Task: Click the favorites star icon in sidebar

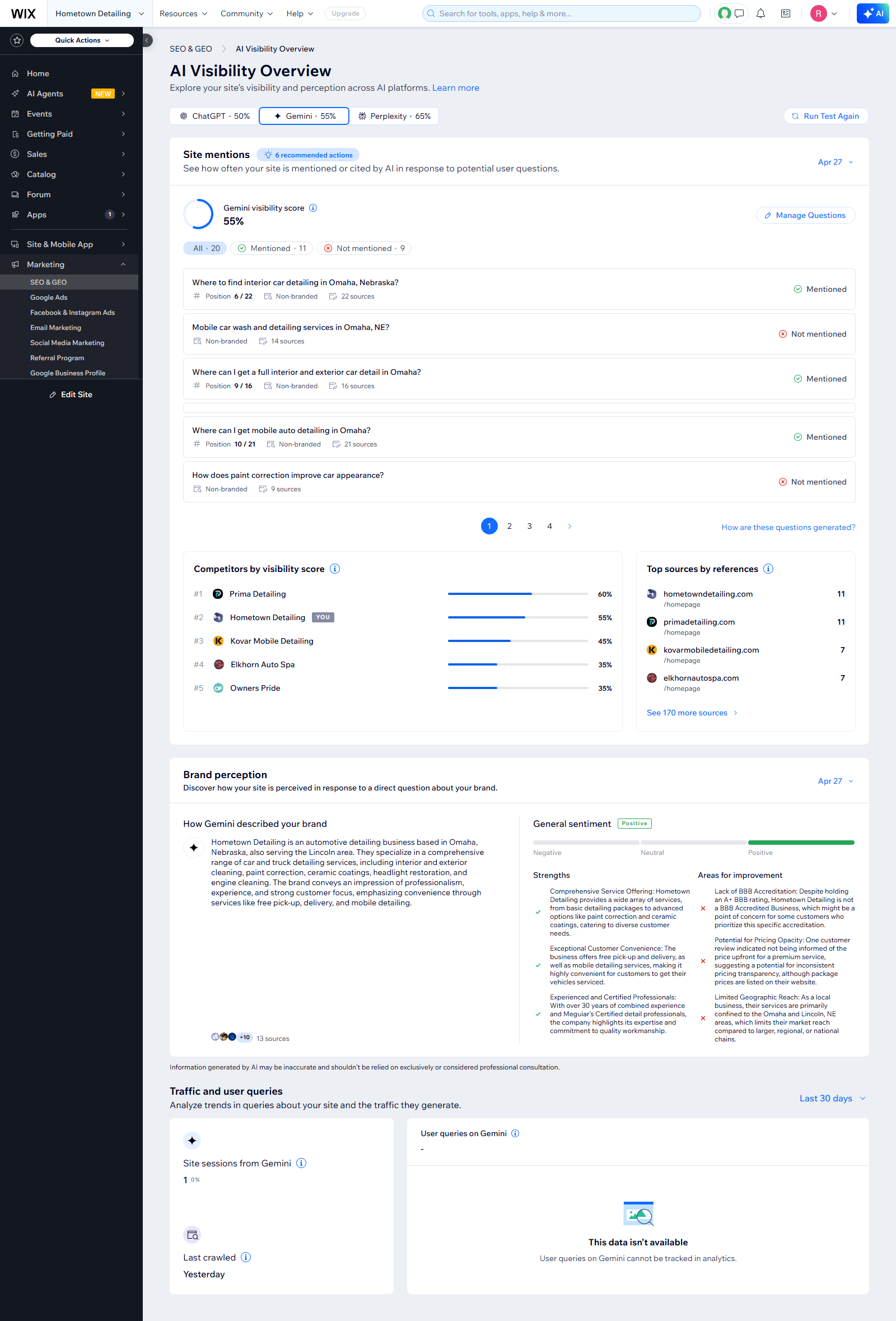Action: tap(17, 40)
